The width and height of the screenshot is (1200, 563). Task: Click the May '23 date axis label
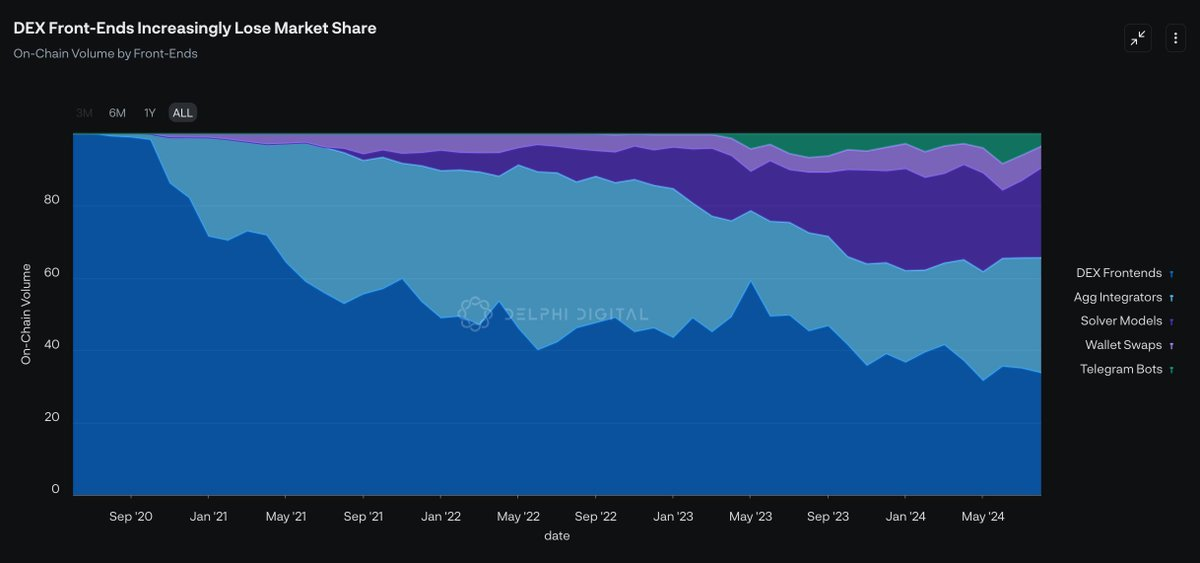(750, 517)
